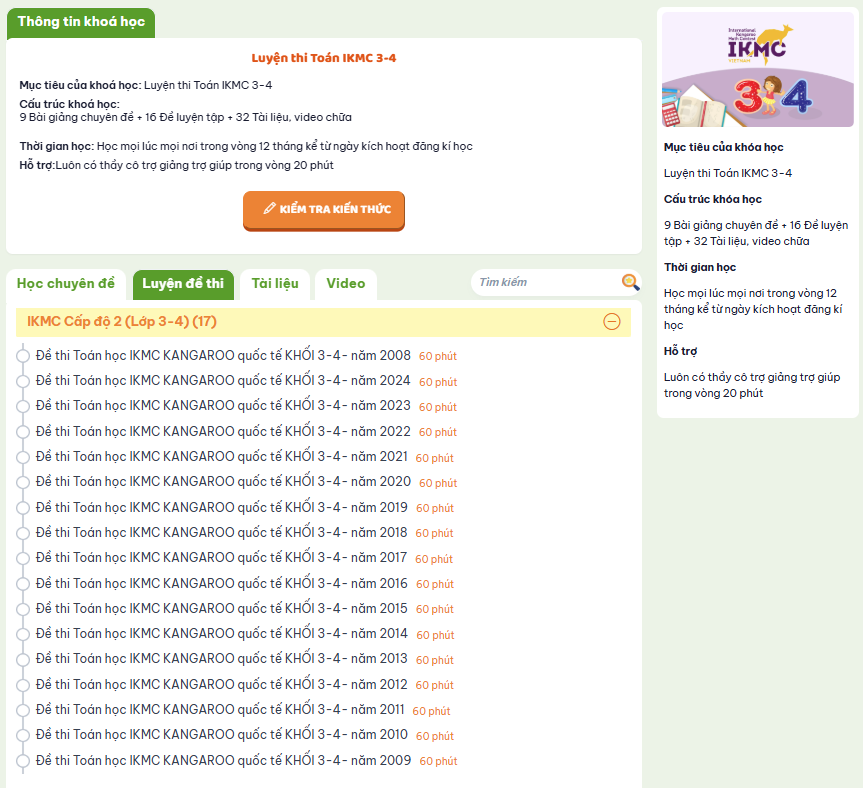Image resolution: width=863 pixels, height=788 pixels.
Task: Collapse IKMC Cấp độ 2 section with minus icon
Action: [x=611, y=321]
